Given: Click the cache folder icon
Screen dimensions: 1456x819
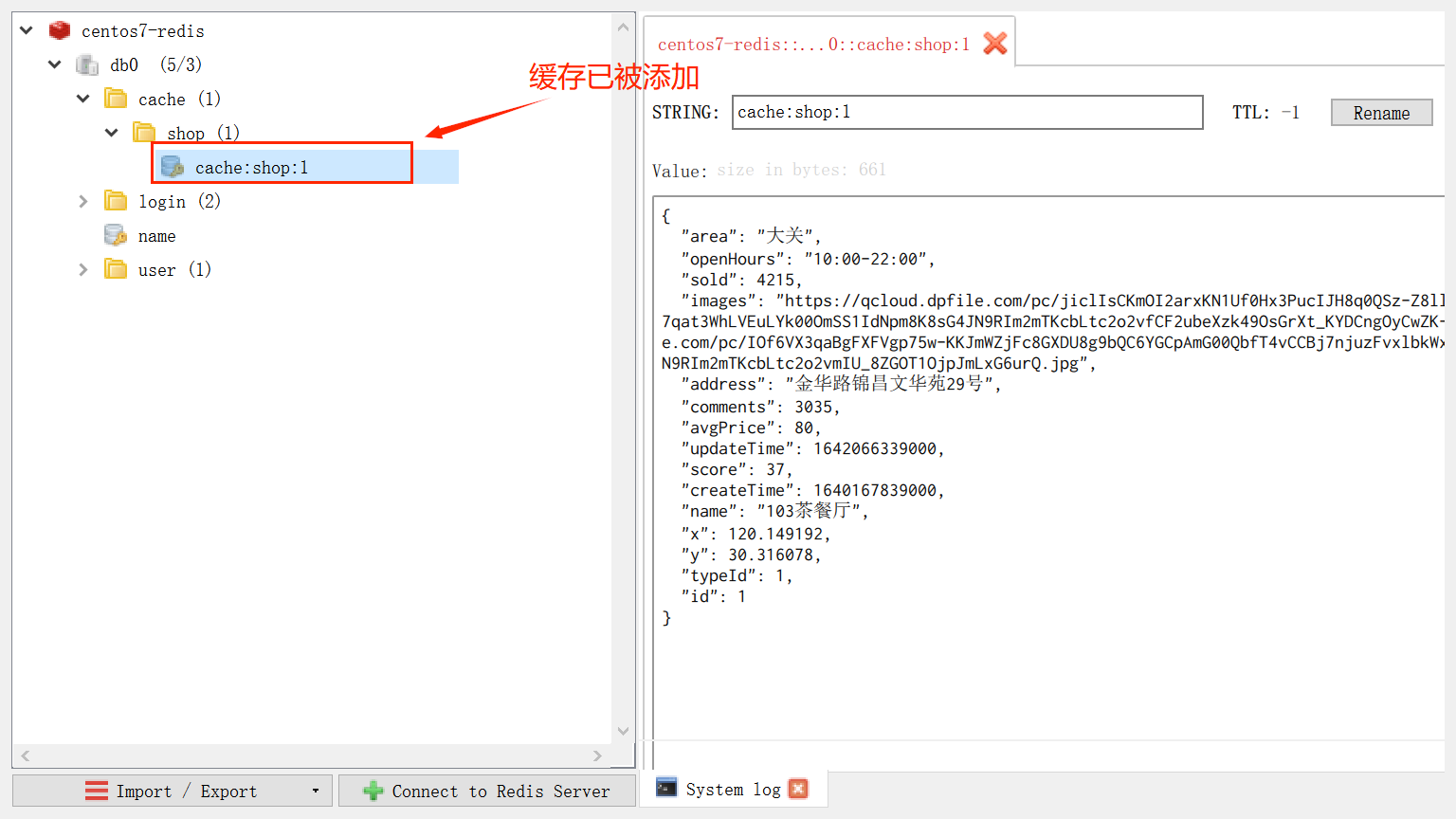Looking at the screenshot, I should pyautogui.click(x=116, y=99).
